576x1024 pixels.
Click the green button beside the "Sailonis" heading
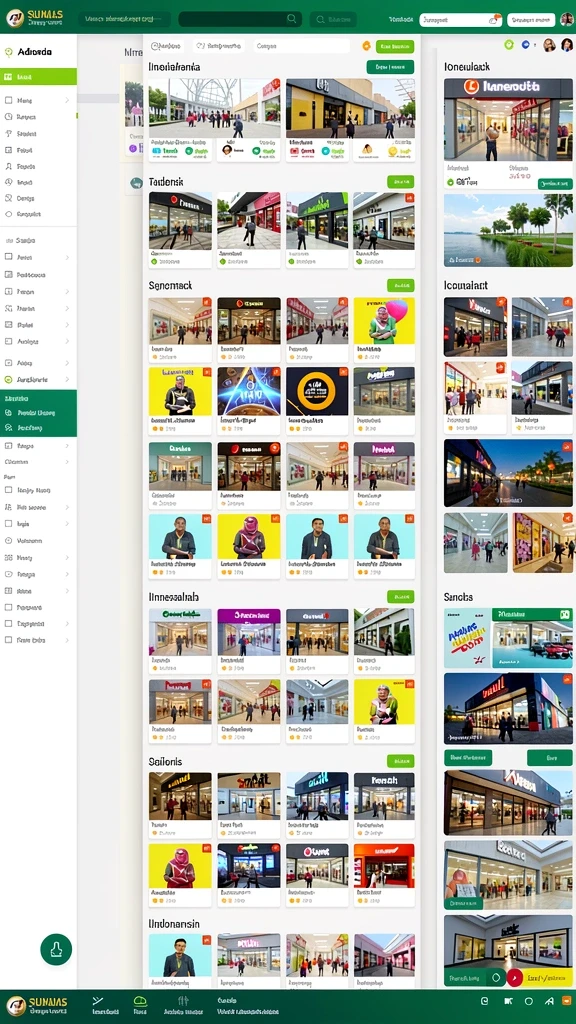tap(400, 761)
